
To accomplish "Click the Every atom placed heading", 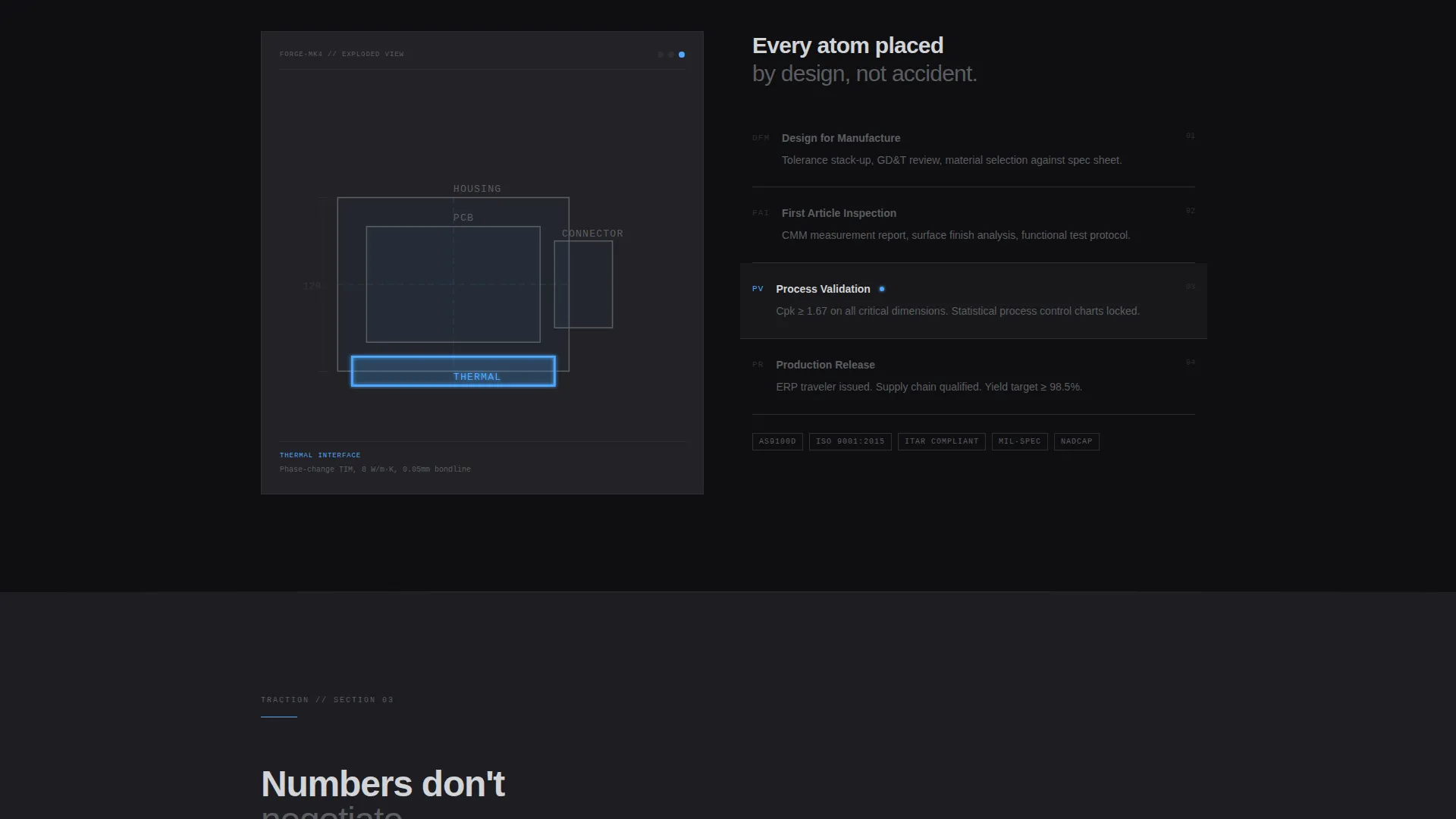I will (x=848, y=45).
